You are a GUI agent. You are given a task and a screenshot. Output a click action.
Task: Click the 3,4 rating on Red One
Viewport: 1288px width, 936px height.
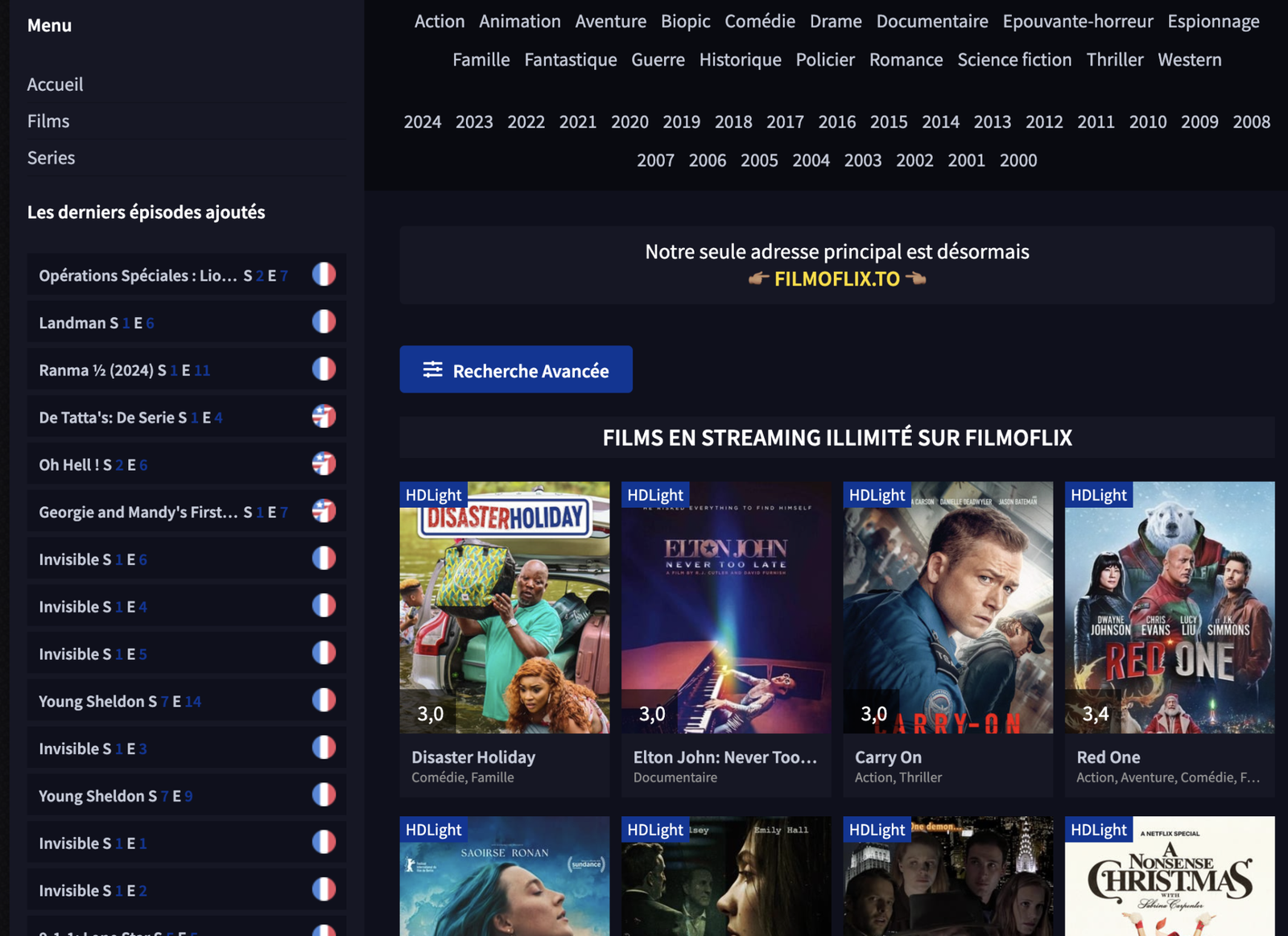click(1095, 714)
